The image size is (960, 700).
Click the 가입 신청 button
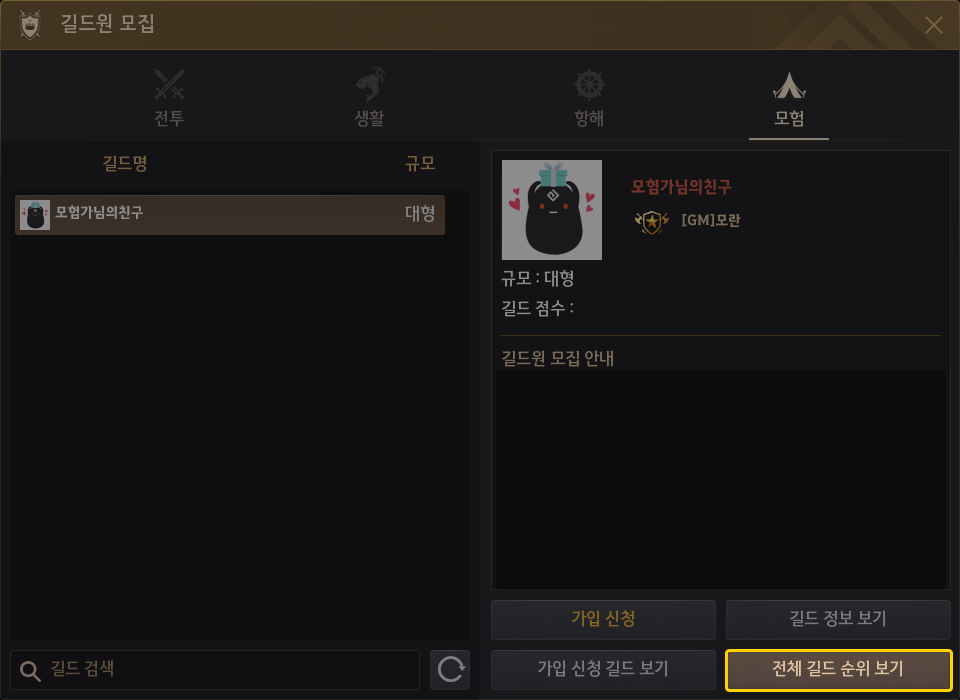tap(603, 619)
